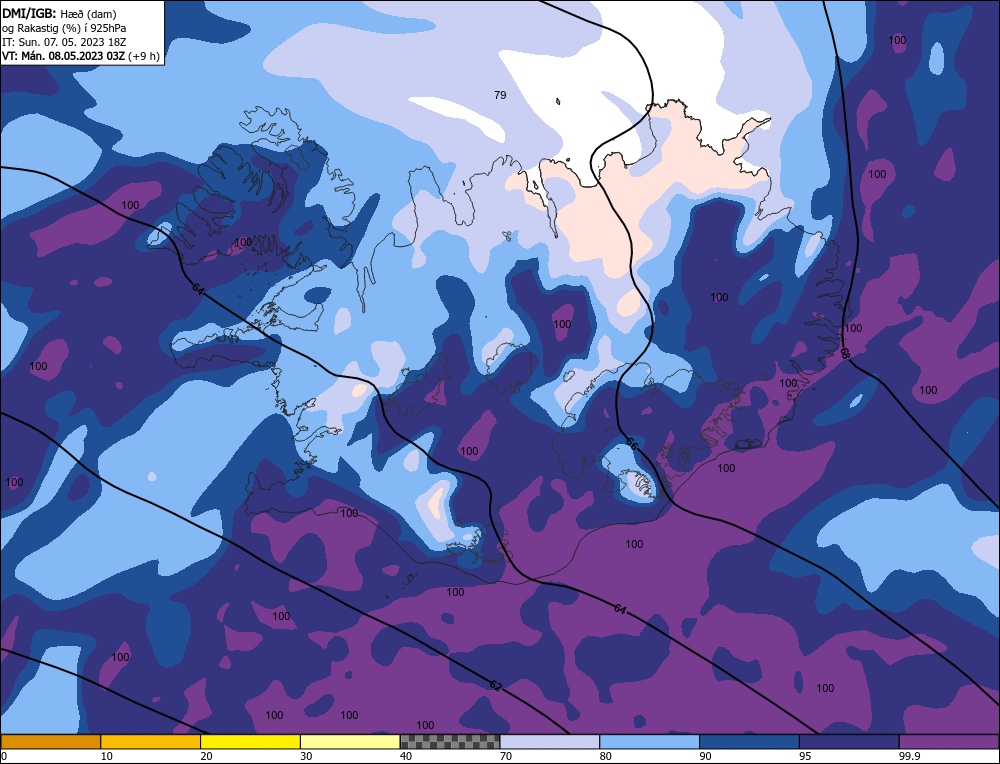Click the 90–95 dark blue legend swatch

pyautogui.click(x=749, y=741)
